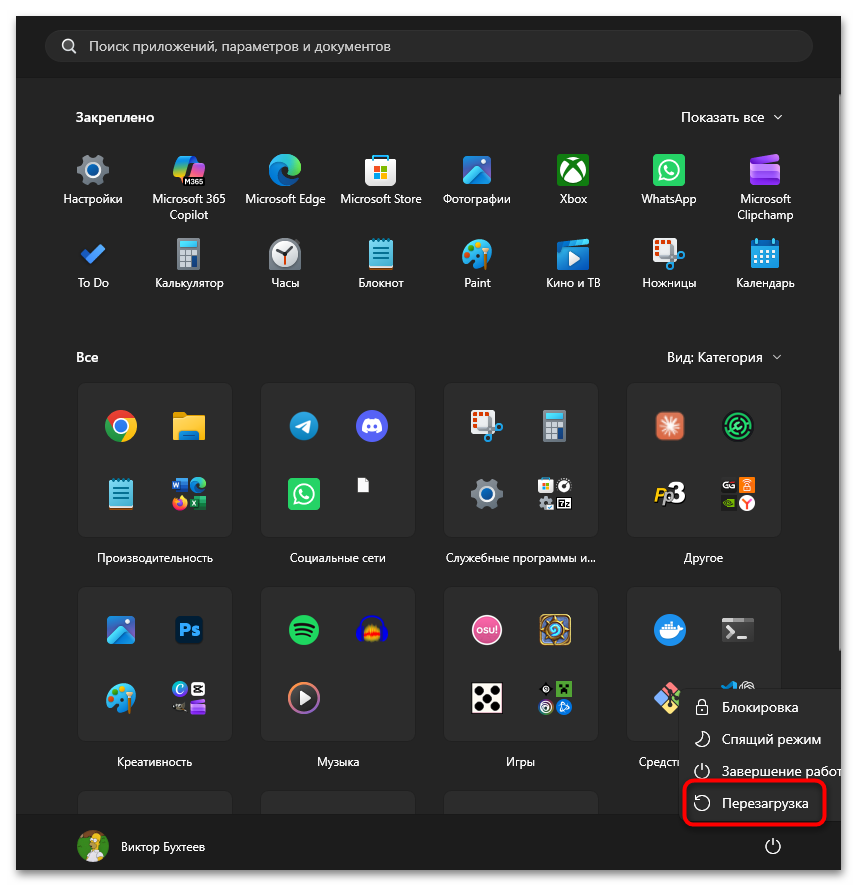Open the pinned Ножницы app
The height and width of the screenshot is (886, 857).
[669, 264]
